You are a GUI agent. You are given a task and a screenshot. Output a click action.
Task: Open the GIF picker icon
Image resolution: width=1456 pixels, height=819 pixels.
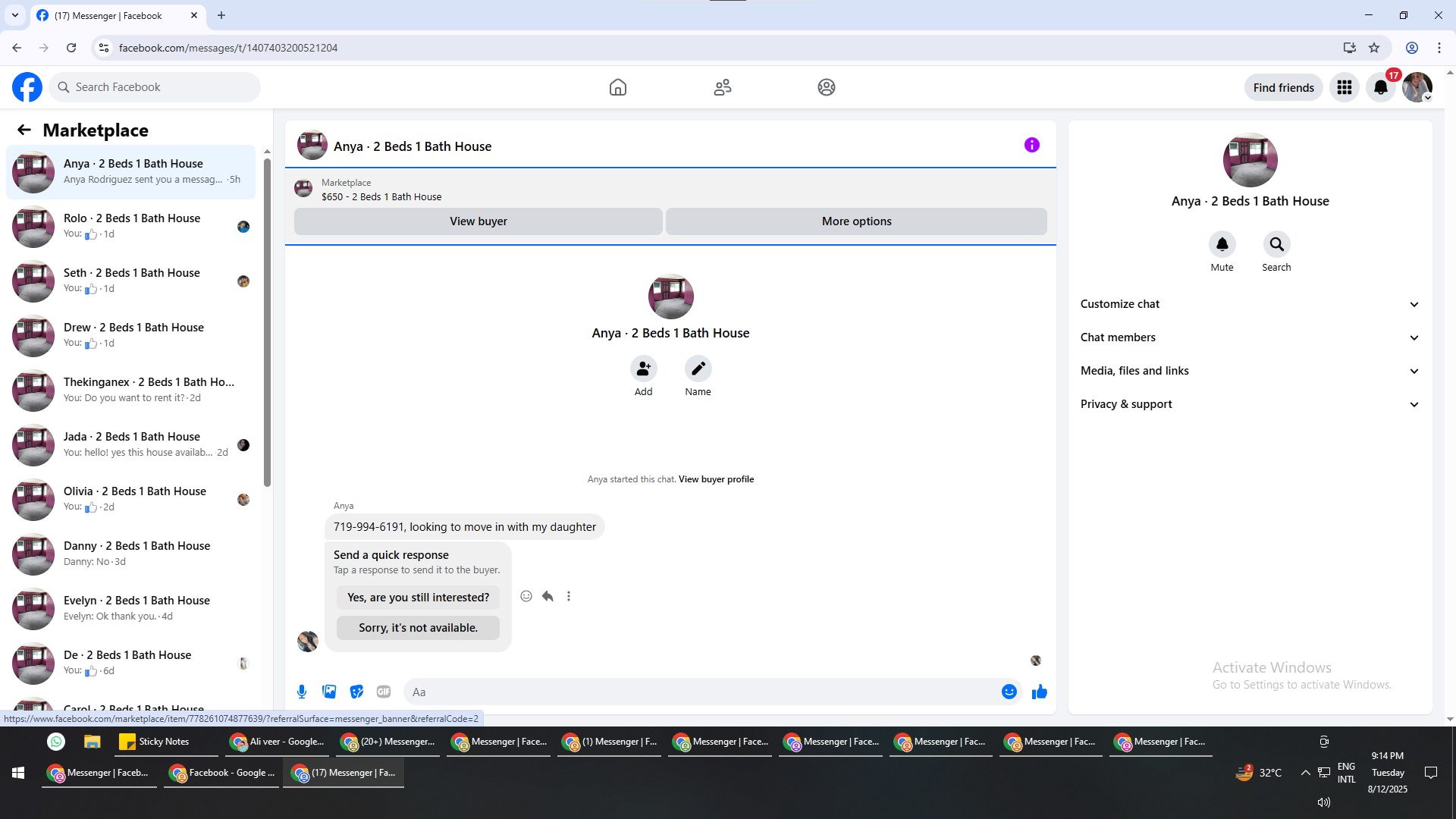pyautogui.click(x=384, y=692)
